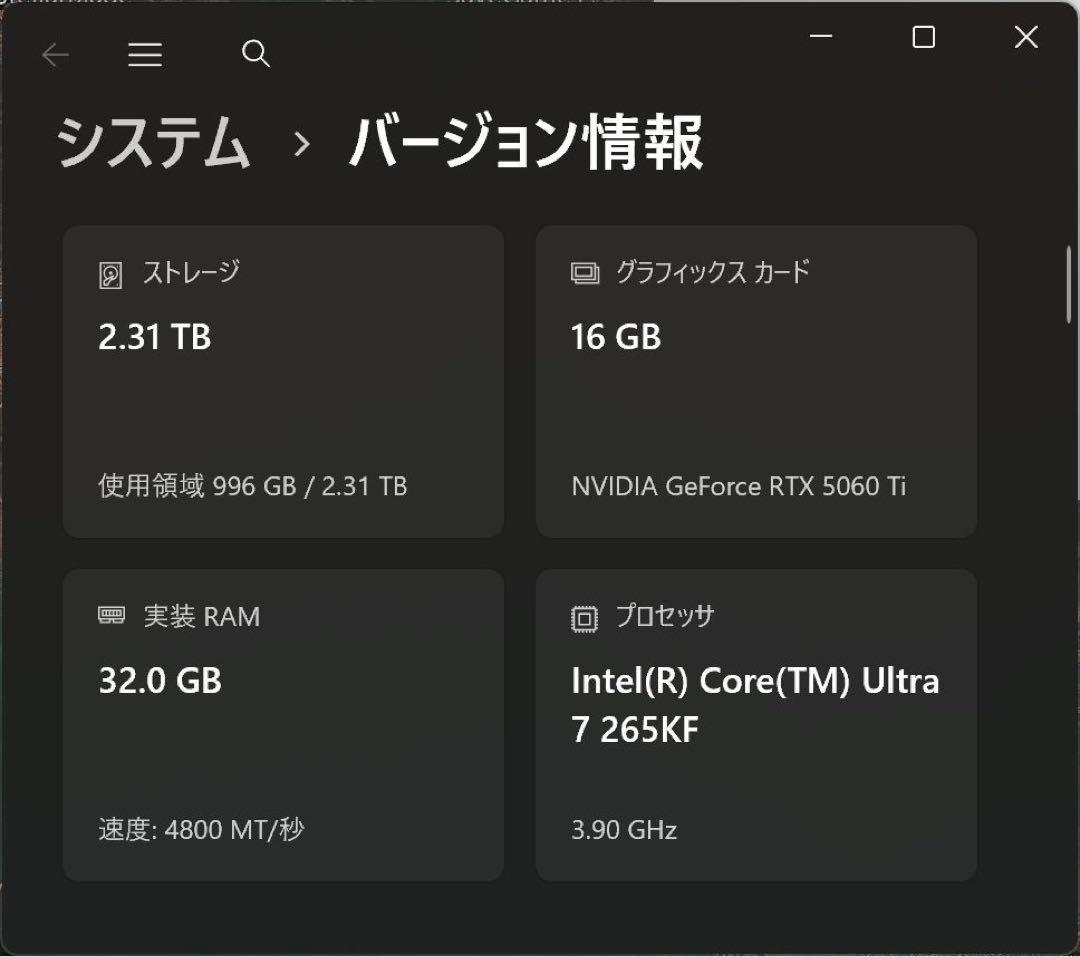Go back with the left arrow icon
The image size is (1080, 957).
pyautogui.click(x=55, y=54)
